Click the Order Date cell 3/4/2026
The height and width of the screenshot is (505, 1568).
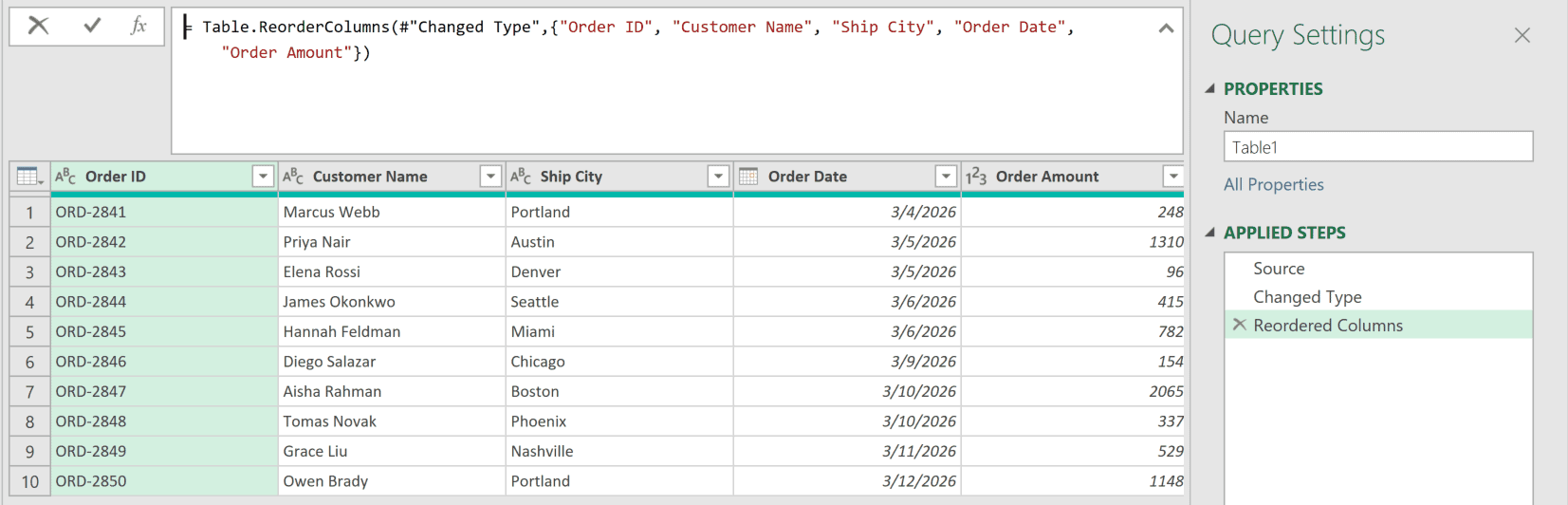coord(847,212)
